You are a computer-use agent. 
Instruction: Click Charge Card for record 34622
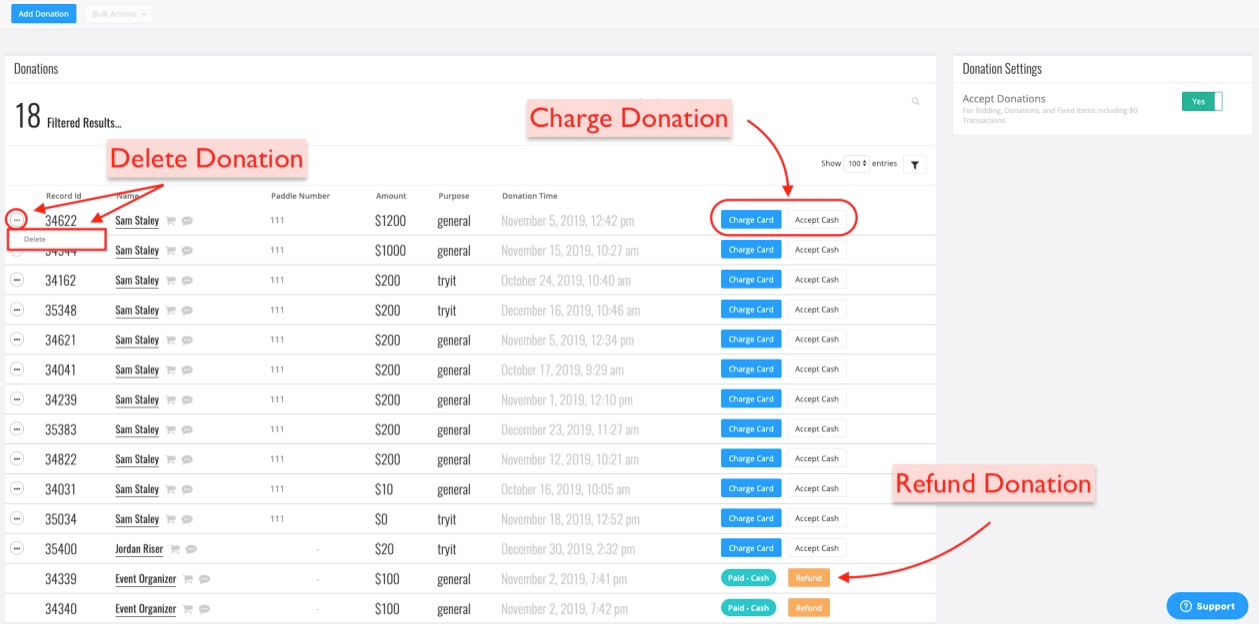751,220
